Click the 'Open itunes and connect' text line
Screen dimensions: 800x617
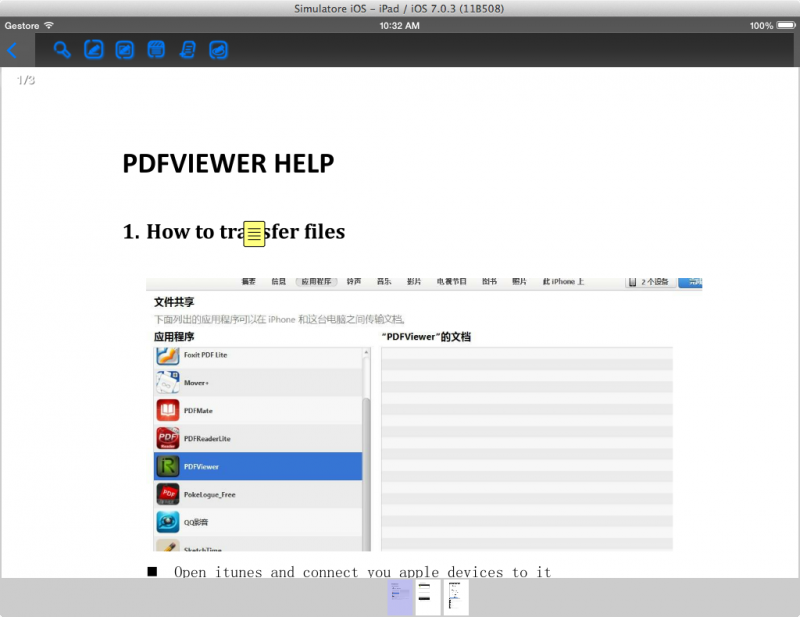coord(362,572)
